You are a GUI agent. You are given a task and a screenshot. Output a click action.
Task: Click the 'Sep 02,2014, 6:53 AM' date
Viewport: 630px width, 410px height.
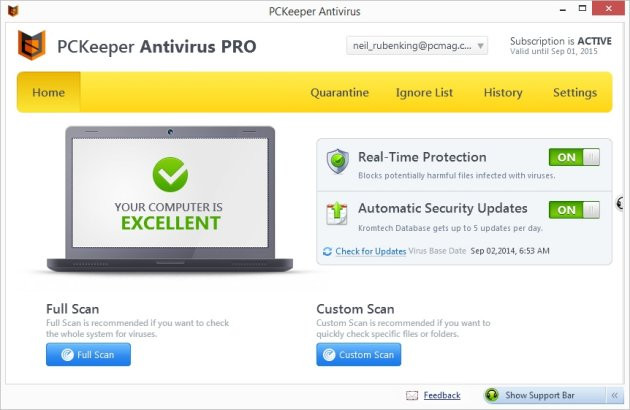510,251
